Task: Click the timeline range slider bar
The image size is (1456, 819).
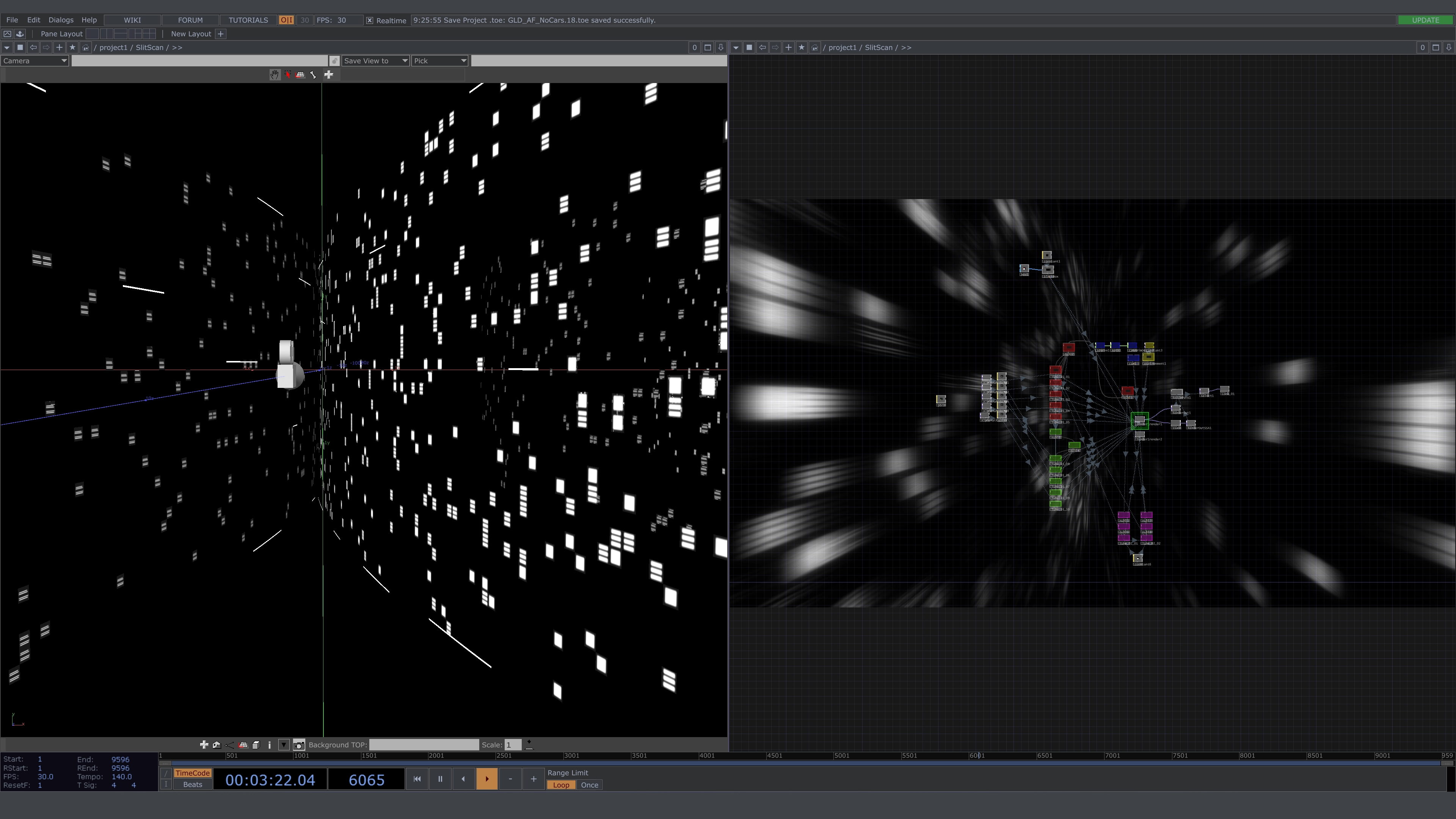Action: 806,763
